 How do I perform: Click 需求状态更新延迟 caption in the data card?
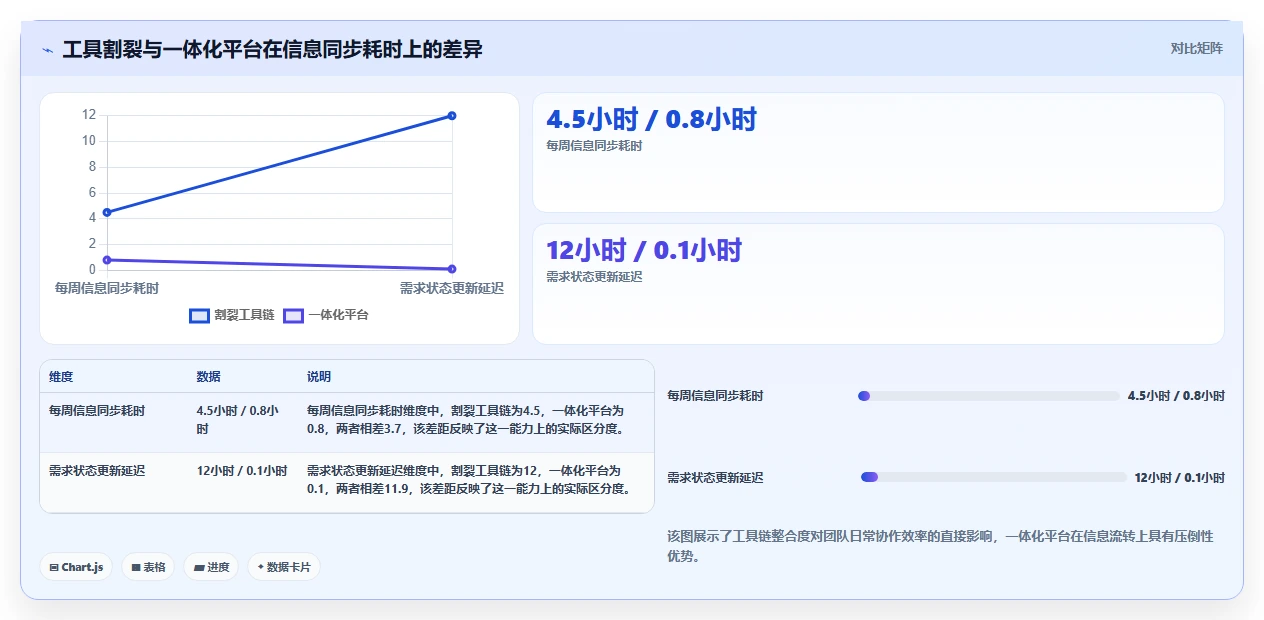click(x=594, y=277)
